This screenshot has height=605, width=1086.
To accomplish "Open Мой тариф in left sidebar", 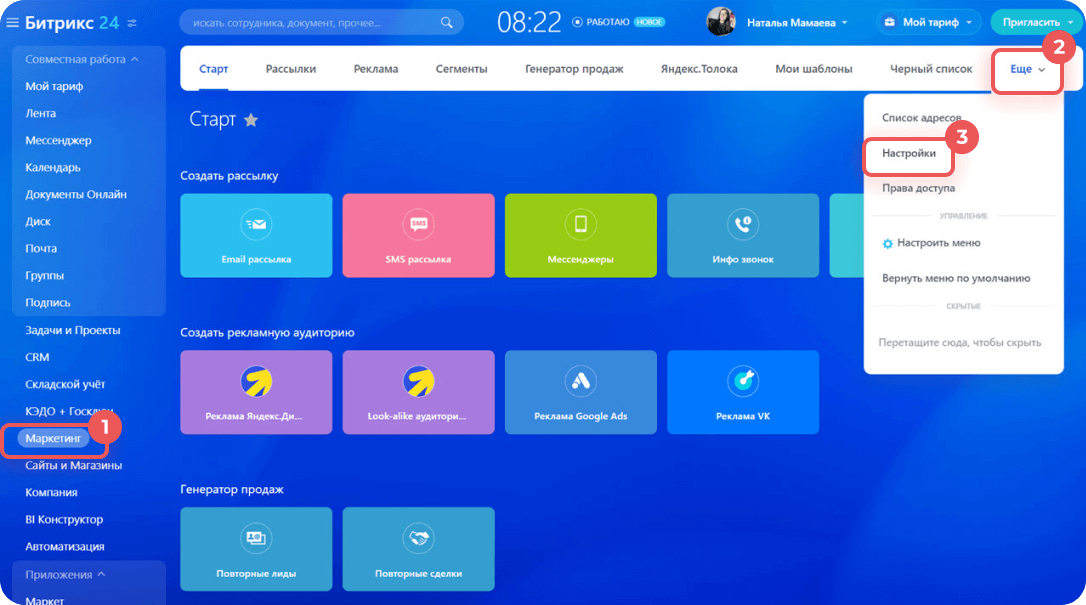I will tap(54, 87).
